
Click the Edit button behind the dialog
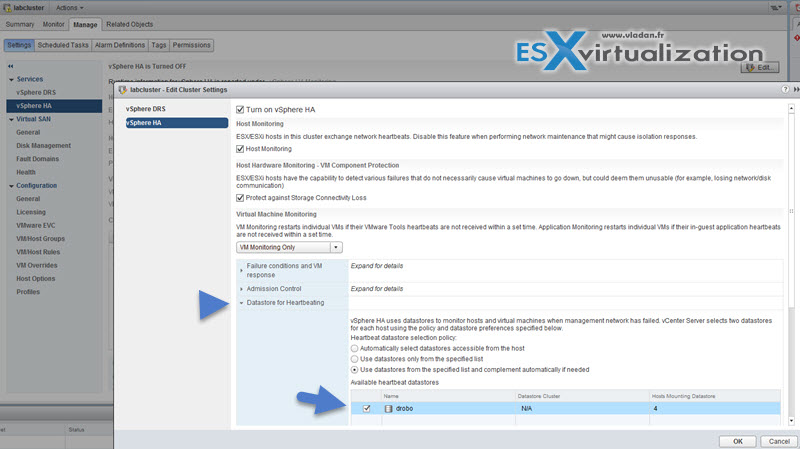coord(760,67)
